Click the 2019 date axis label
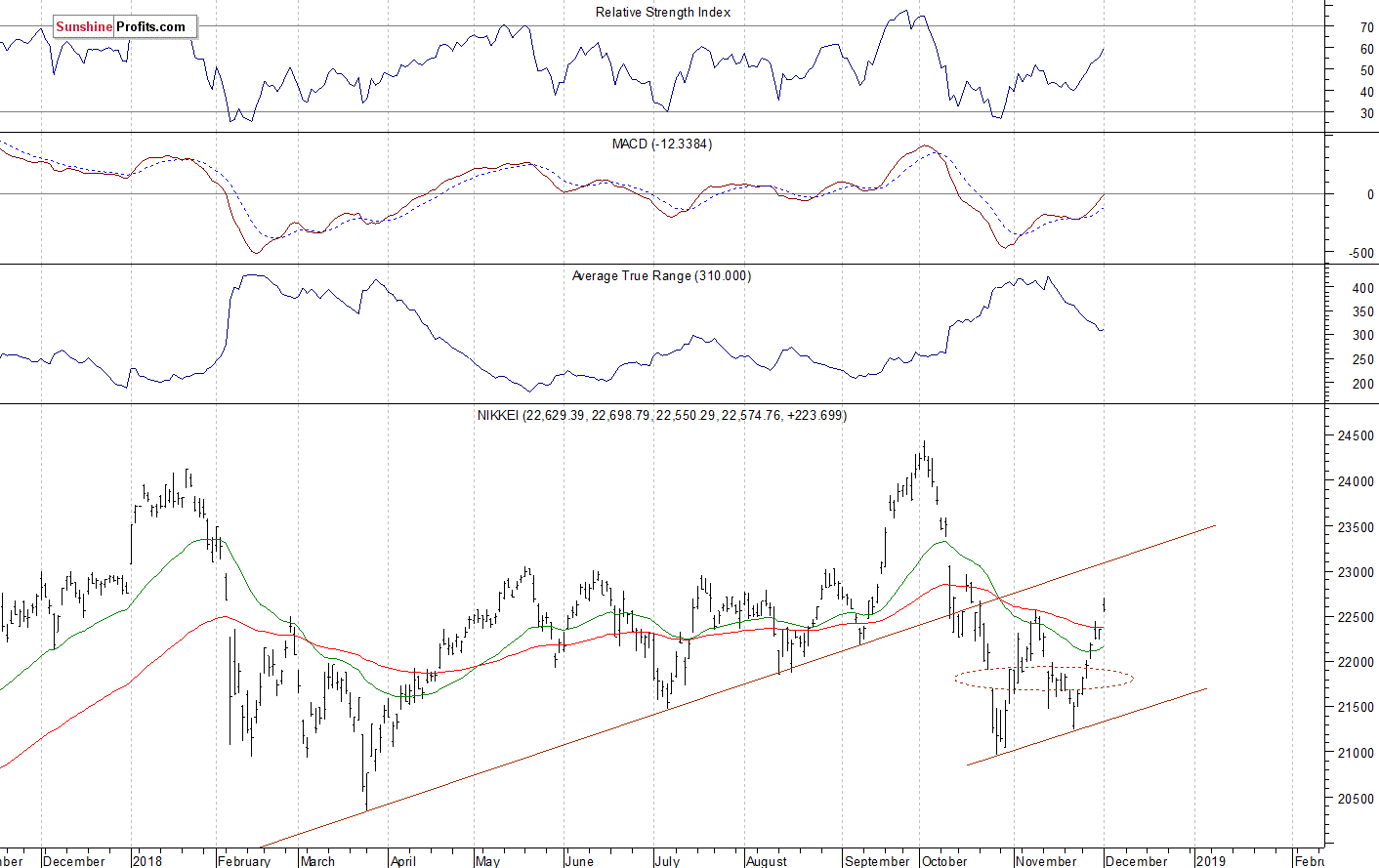This screenshot has height=868, width=1379. (x=1211, y=861)
